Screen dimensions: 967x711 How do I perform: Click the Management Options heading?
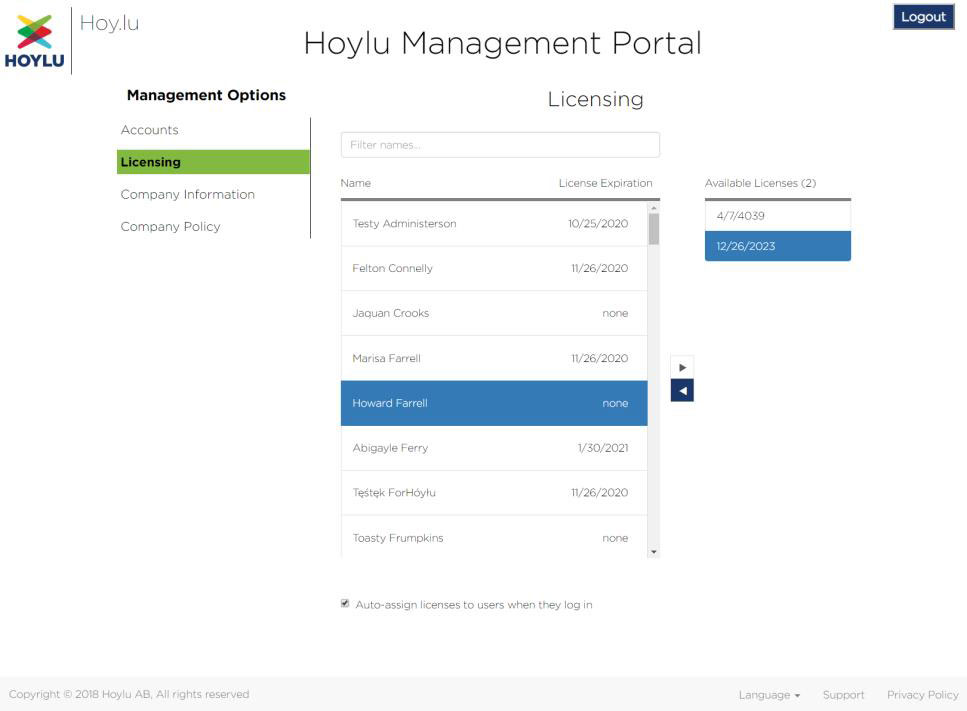[207, 95]
